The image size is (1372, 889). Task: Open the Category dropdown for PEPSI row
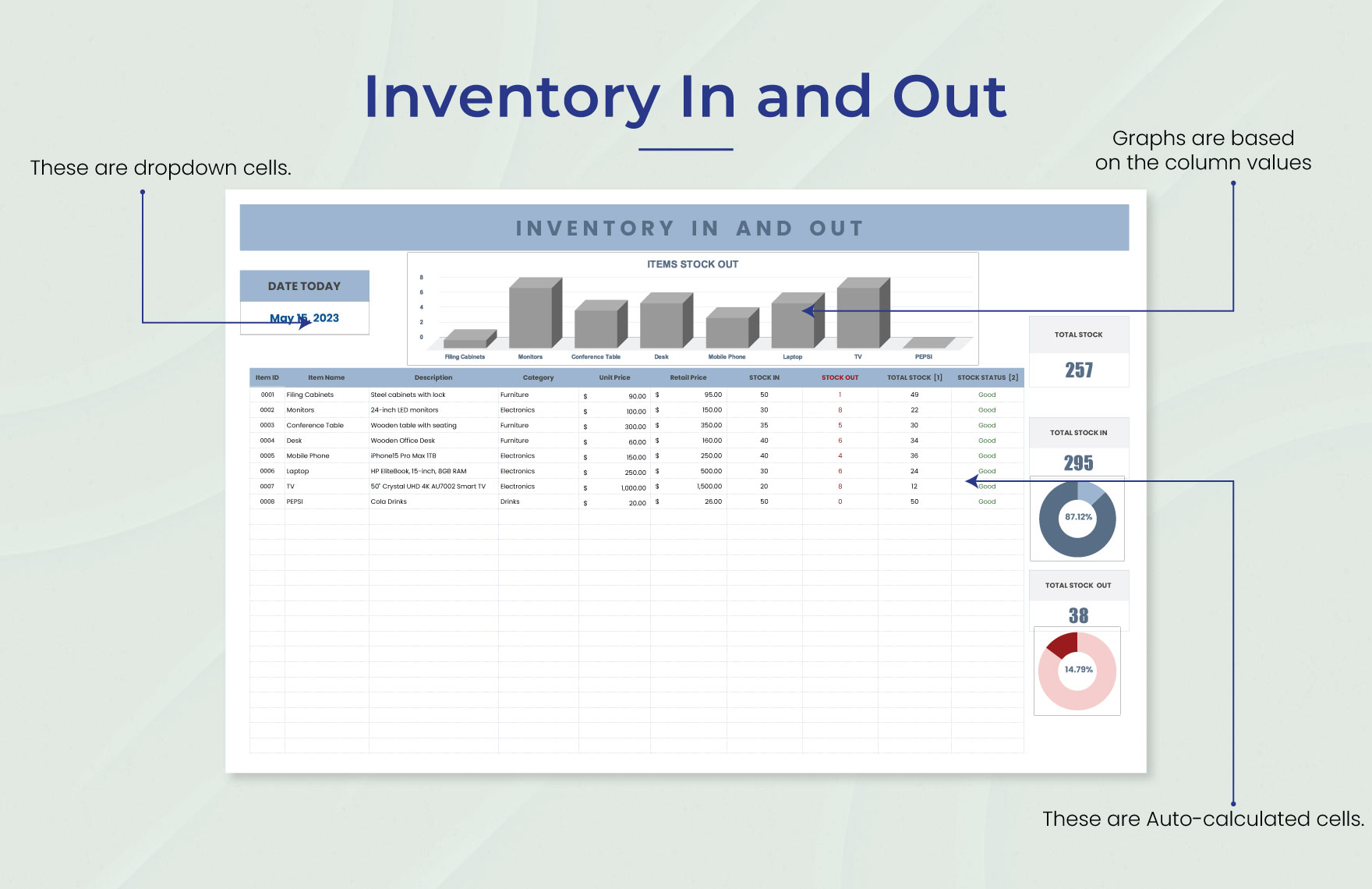pyautogui.click(x=538, y=501)
